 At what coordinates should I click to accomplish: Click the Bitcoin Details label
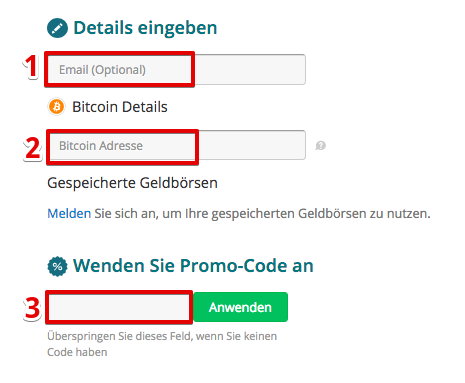120,107
